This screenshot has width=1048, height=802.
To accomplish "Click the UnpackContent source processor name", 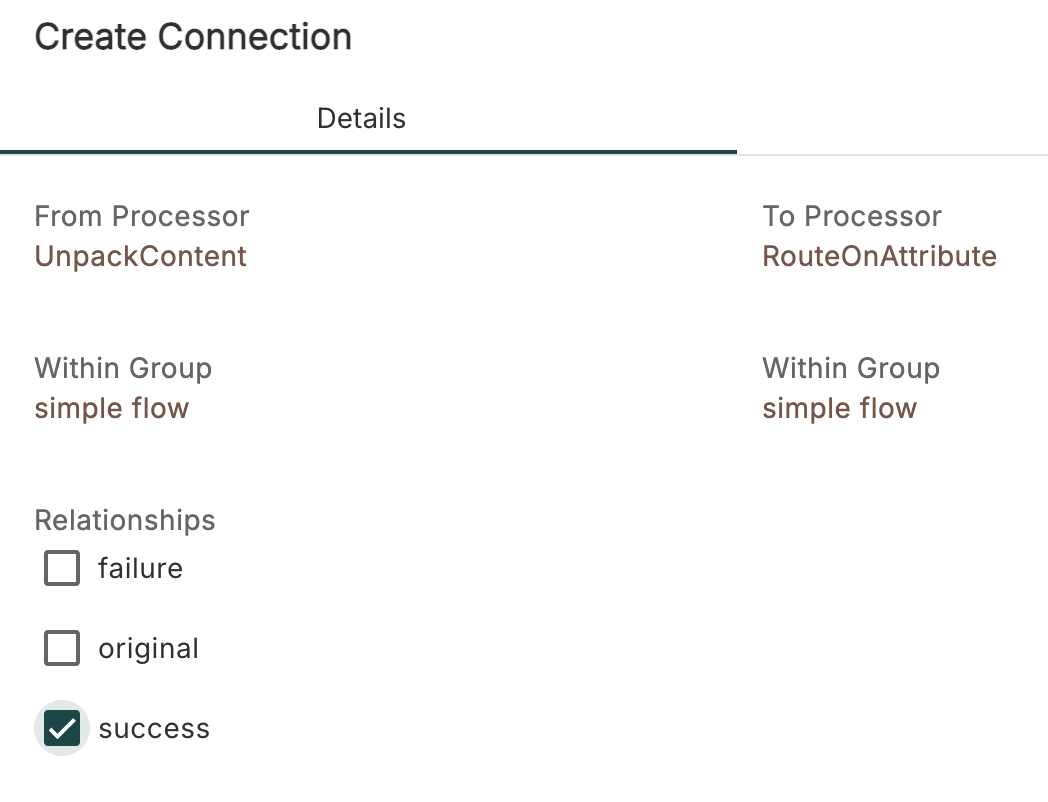I will [x=140, y=257].
